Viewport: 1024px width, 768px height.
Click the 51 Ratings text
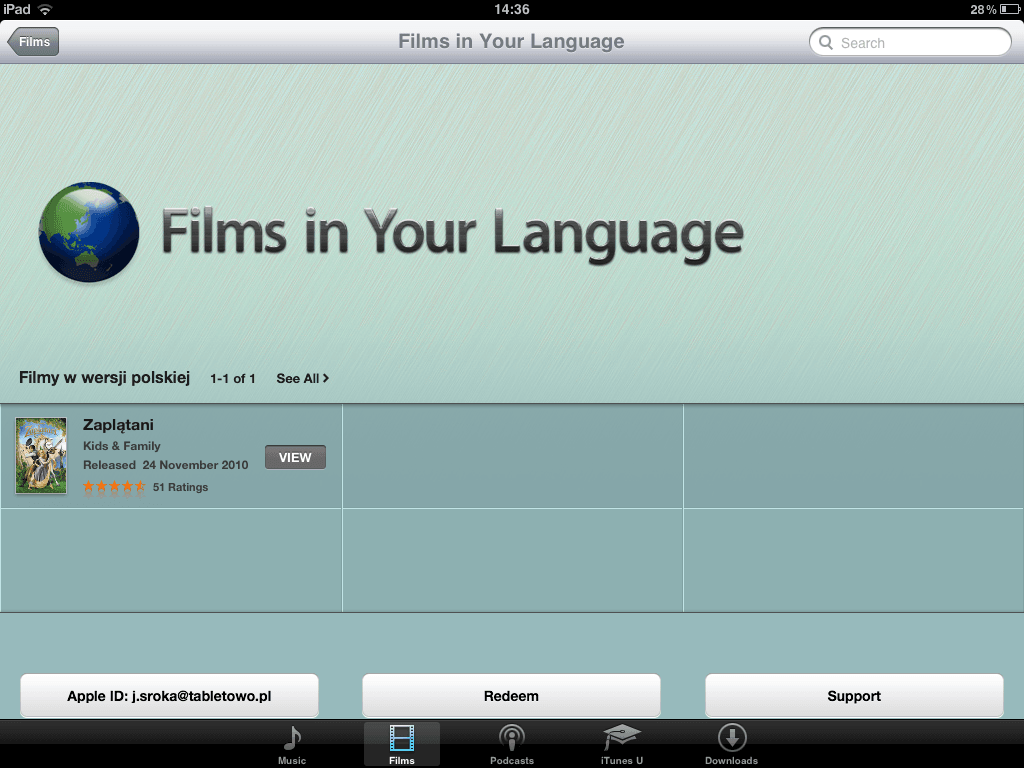click(x=180, y=487)
